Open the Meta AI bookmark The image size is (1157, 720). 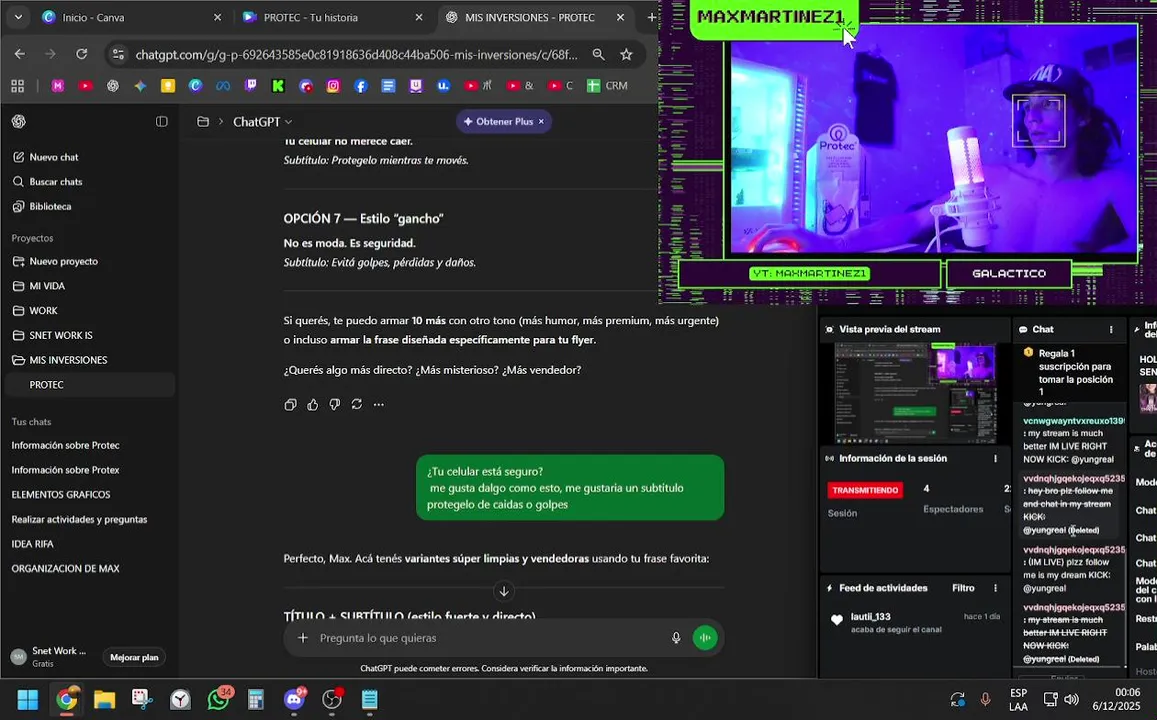click(x=223, y=86)
